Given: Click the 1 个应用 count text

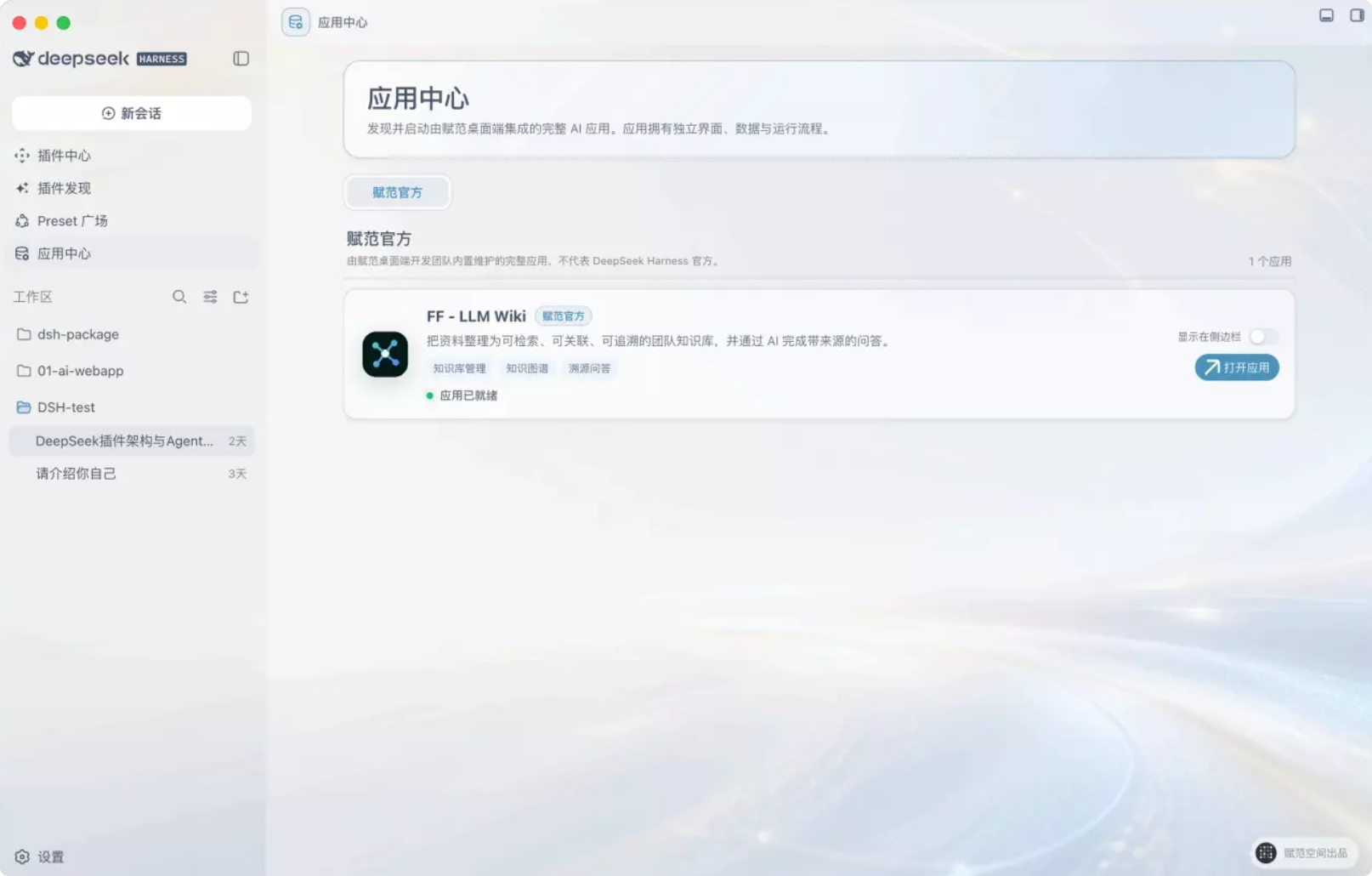Looking at the screenshot, I should (x=1270, y=261).
